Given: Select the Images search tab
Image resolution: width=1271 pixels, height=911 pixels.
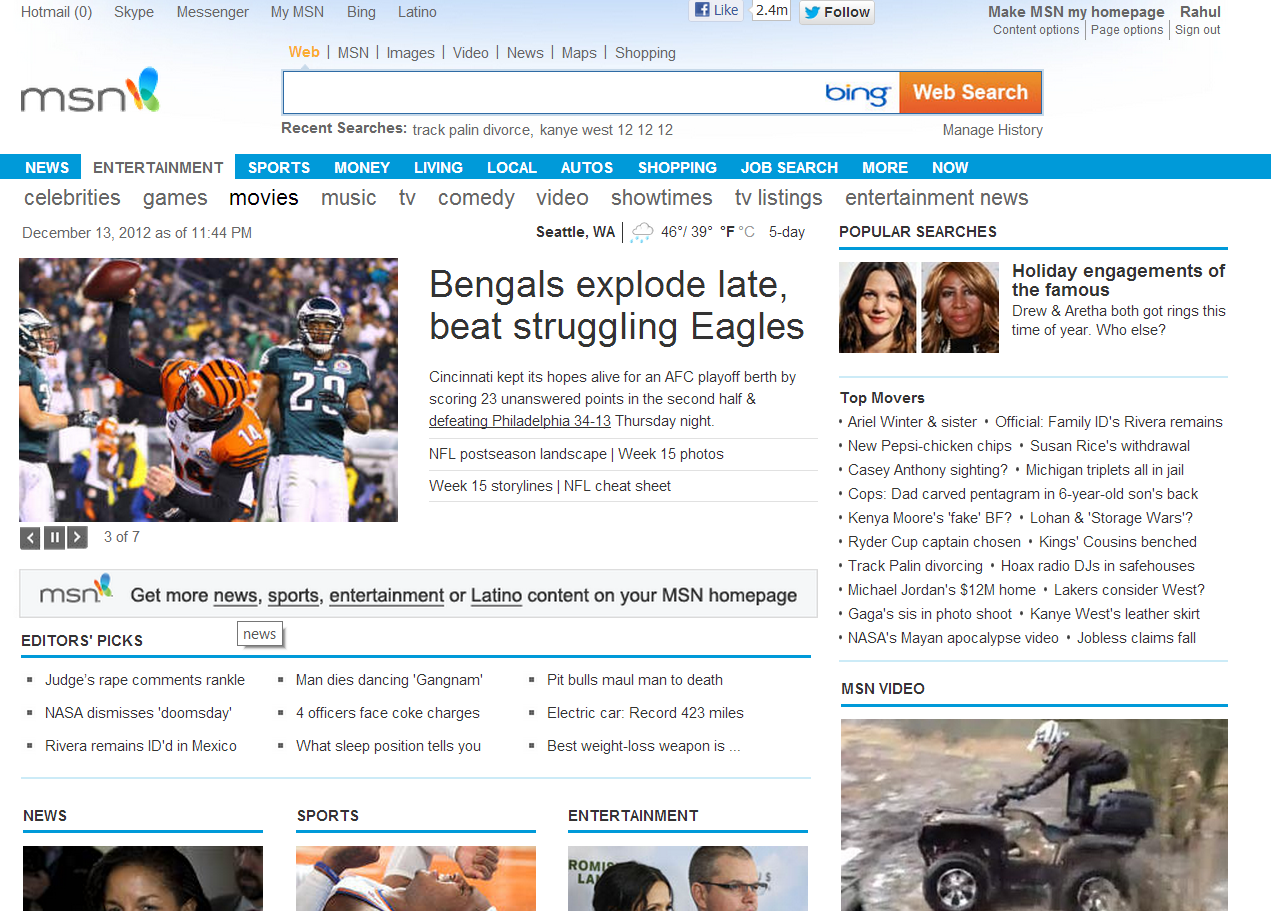Looking at the screenshot, I should pyautogui.click(x=410, y=53).
